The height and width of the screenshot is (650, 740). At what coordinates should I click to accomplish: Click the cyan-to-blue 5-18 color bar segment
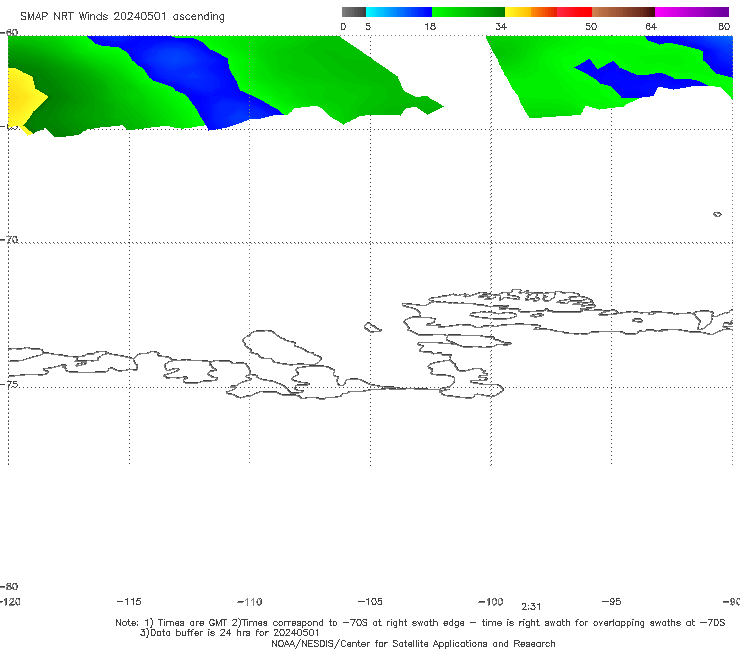(399, 12)
